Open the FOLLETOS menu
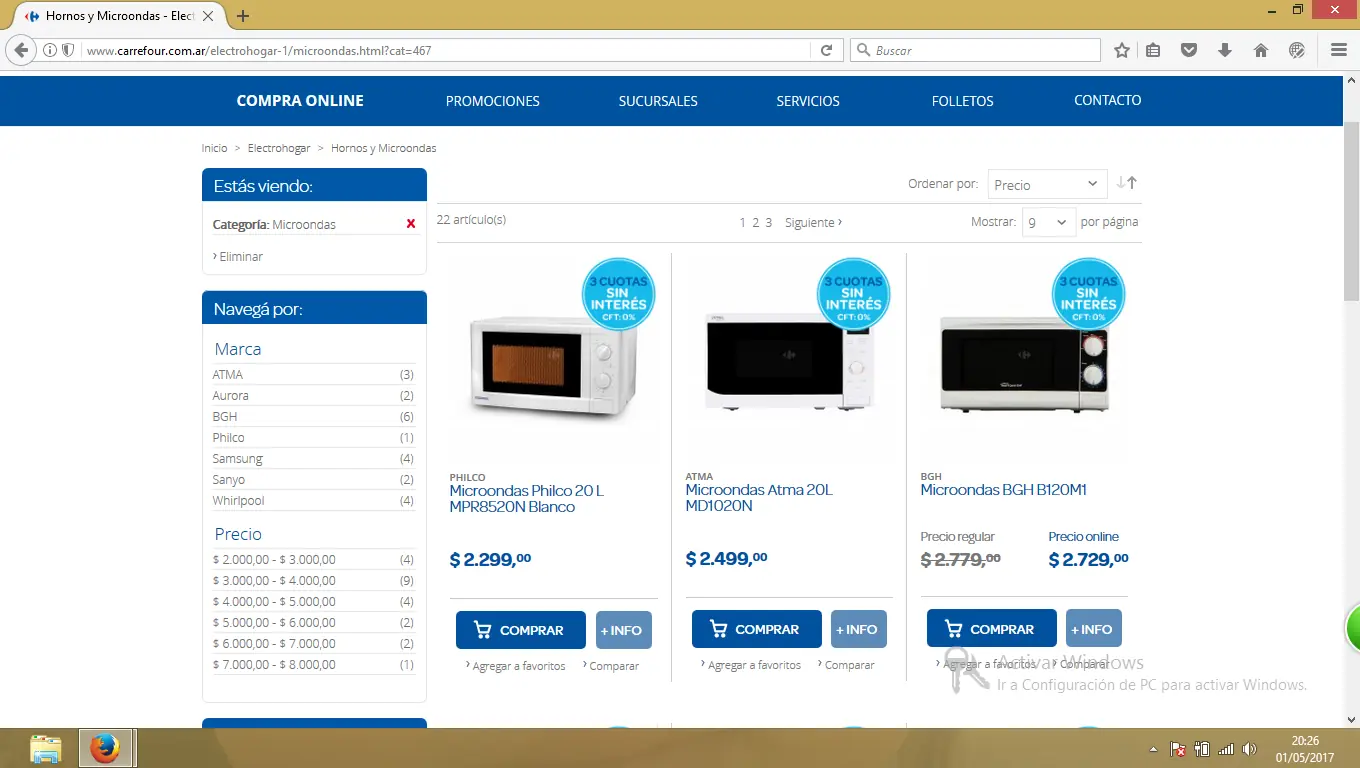Image resolution: width=1360 pixels, height=768 pixels. pos(963,101)
